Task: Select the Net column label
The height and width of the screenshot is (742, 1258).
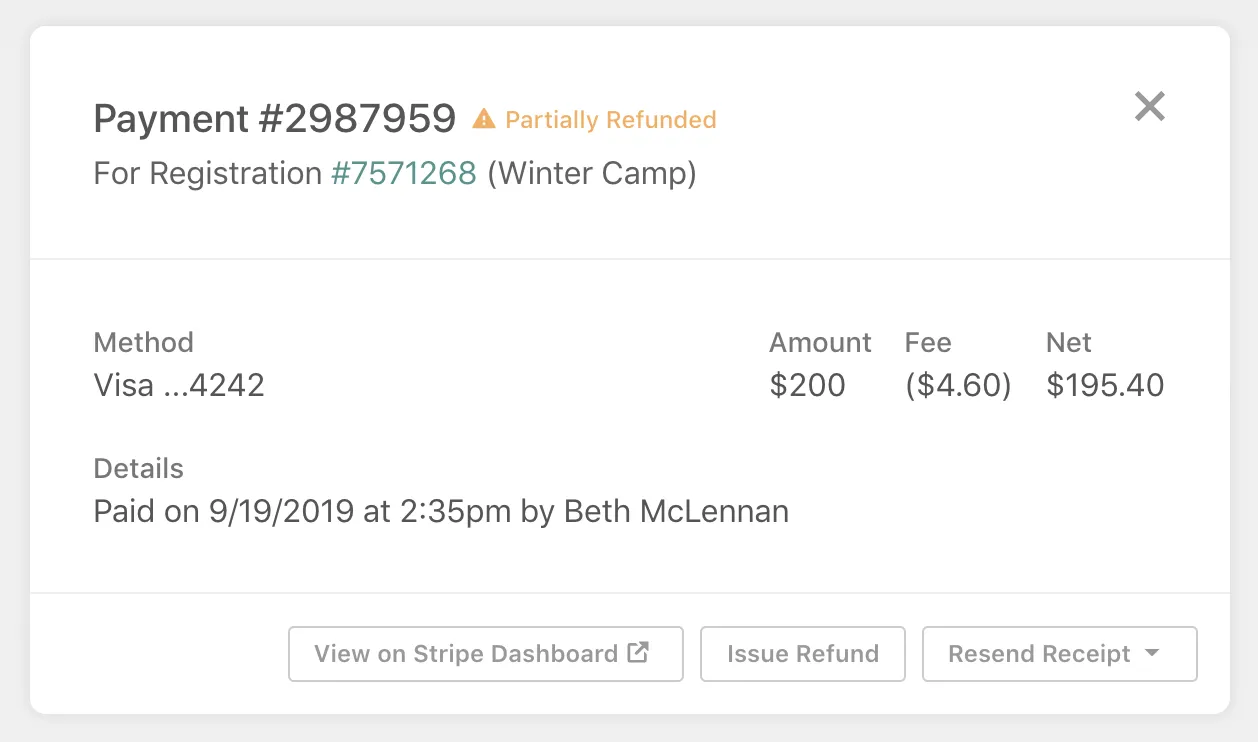Action: (x=1068, y=343)
